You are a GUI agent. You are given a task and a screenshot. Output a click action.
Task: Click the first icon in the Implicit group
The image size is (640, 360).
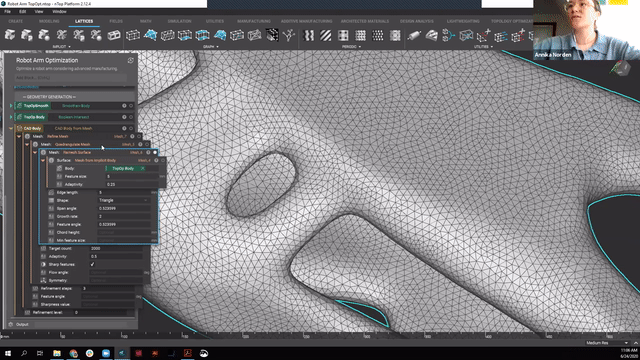click(10, 36)
